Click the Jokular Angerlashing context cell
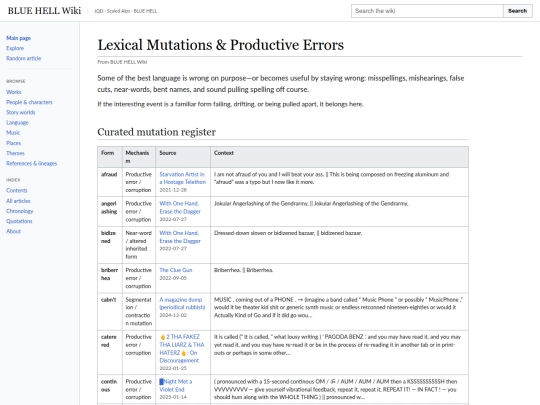The image size is (540, 405). click(339, 211)
